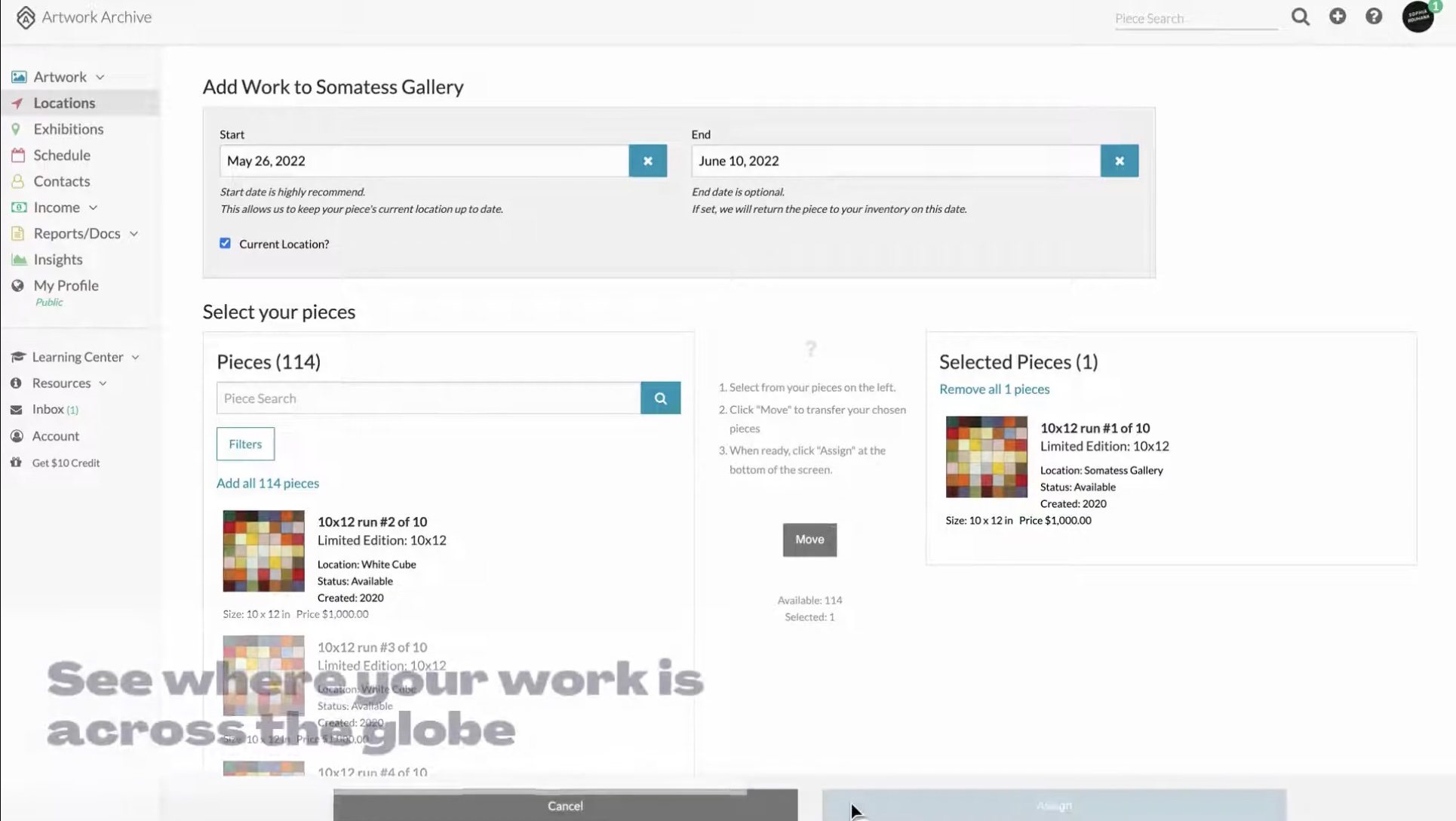
Task: Click Get $10 Credit link
Action: 66,463
